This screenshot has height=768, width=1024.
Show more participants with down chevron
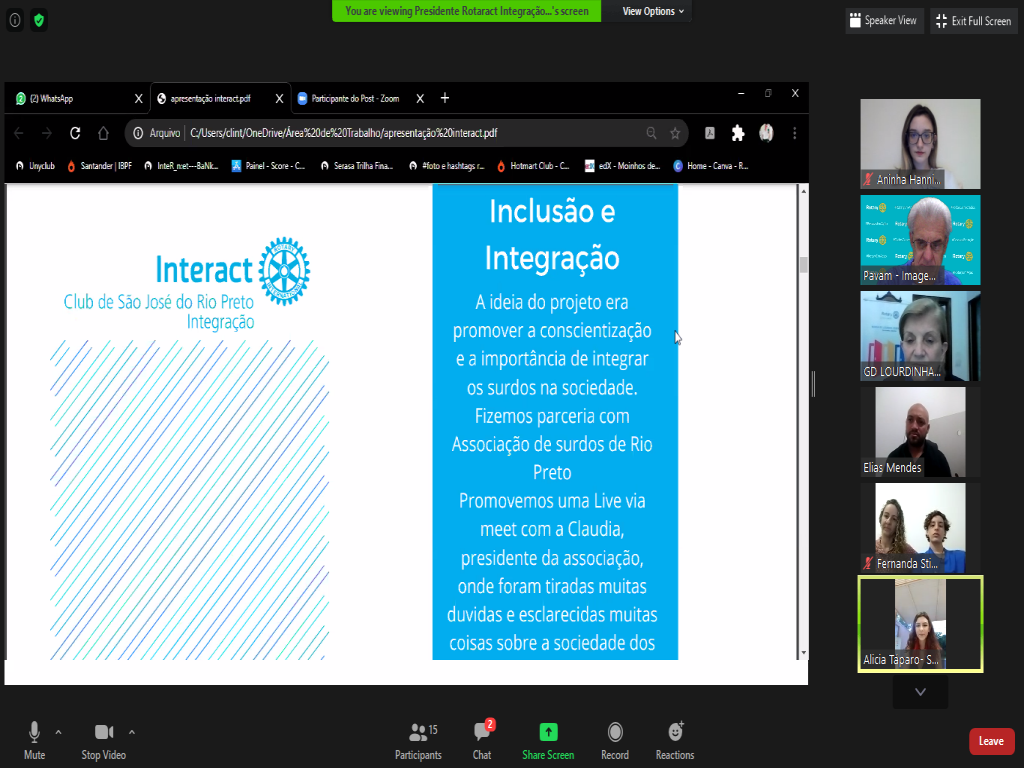click(x=920, y=692)
